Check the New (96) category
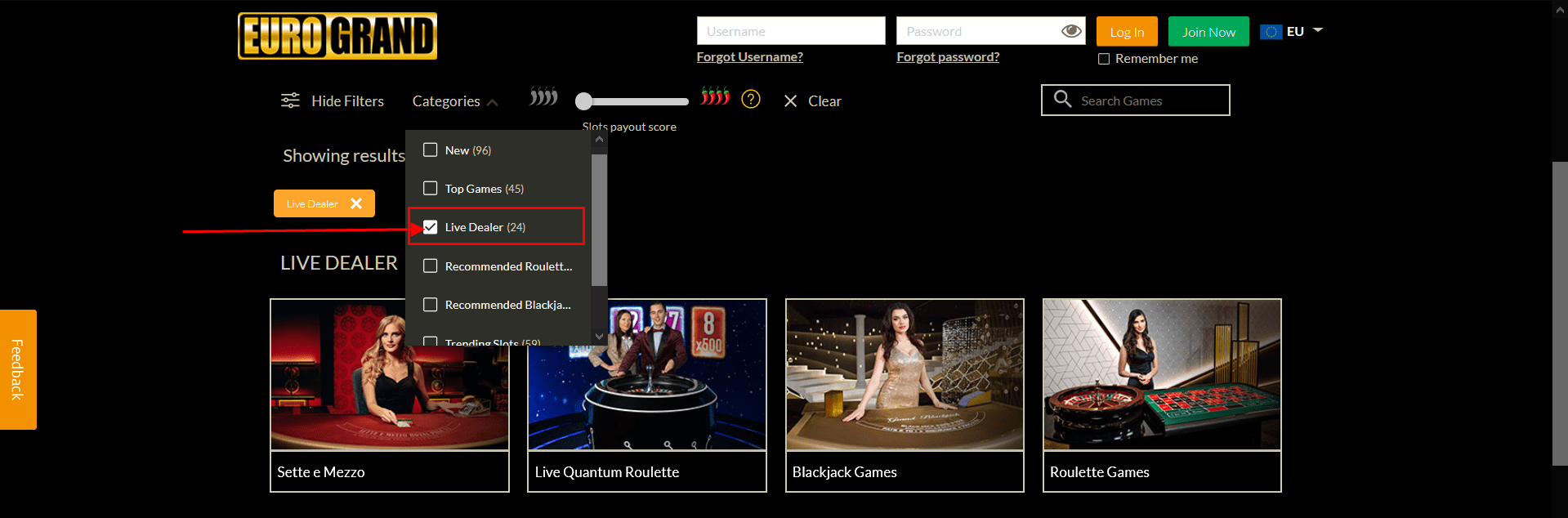 tap(431, 150)
